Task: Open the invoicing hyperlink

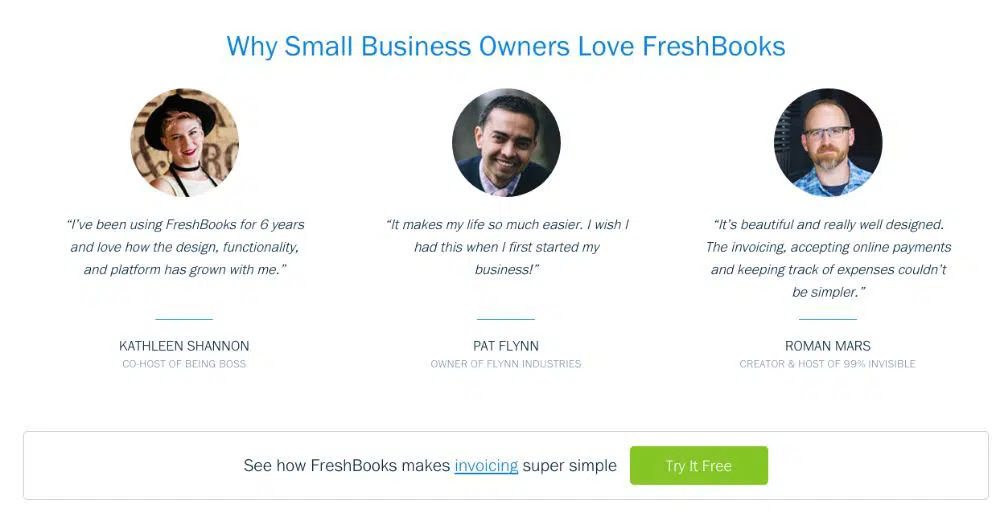Action: coord(486,466)
